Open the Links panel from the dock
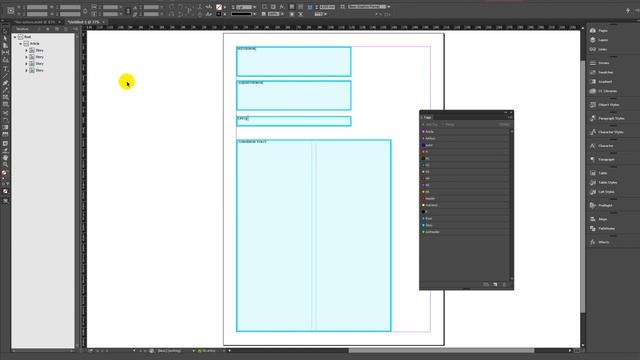The height and width of the screenshot is (360, 640). click(x=599, y=49)
